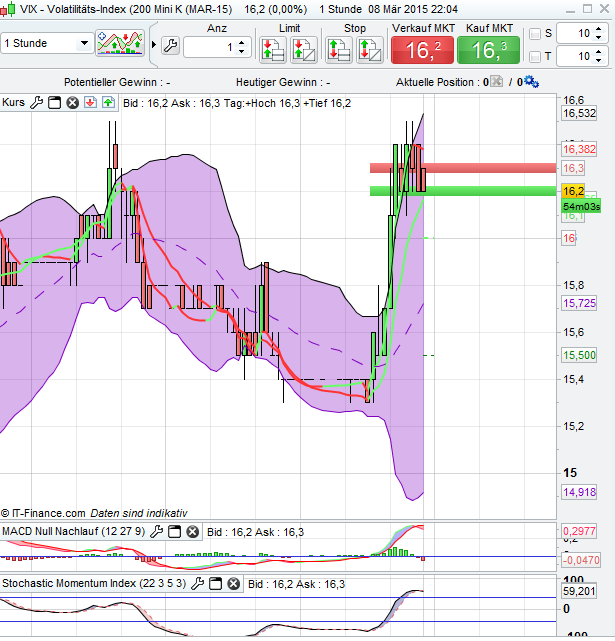Enable the T target checkbox
615x641 pixels.
coord(535,57)
